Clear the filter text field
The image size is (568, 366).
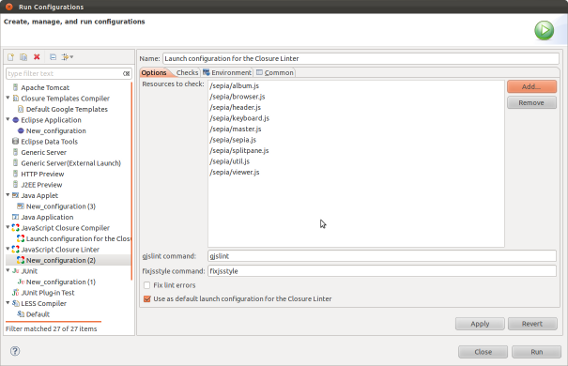(126, 74)
